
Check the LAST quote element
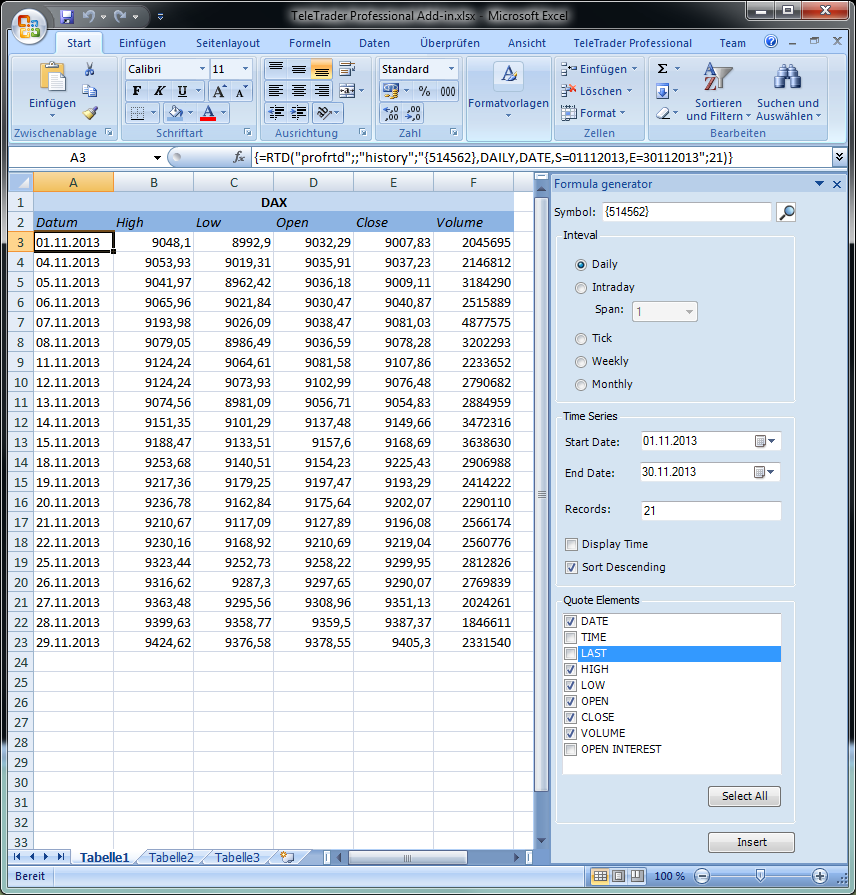570,654
